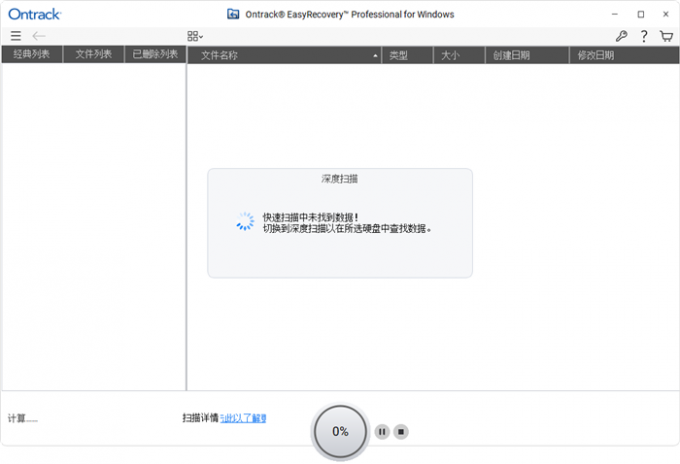Maximize the EasyRecovery window
The width and height of the screenshot is (680, 464).
click(x=641, y=14)
